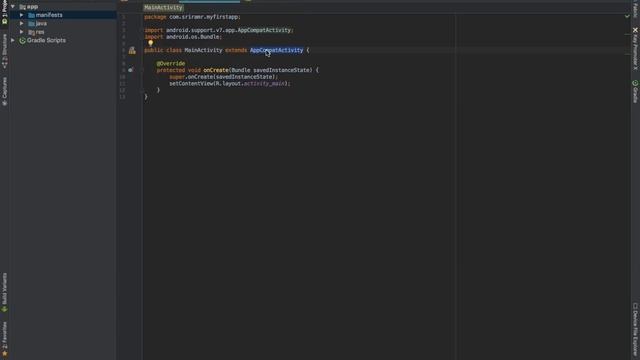The image size is (640, 360).
Task: Click the setContentView(R.layout.activity_main) line
Action: pos(230,84)
